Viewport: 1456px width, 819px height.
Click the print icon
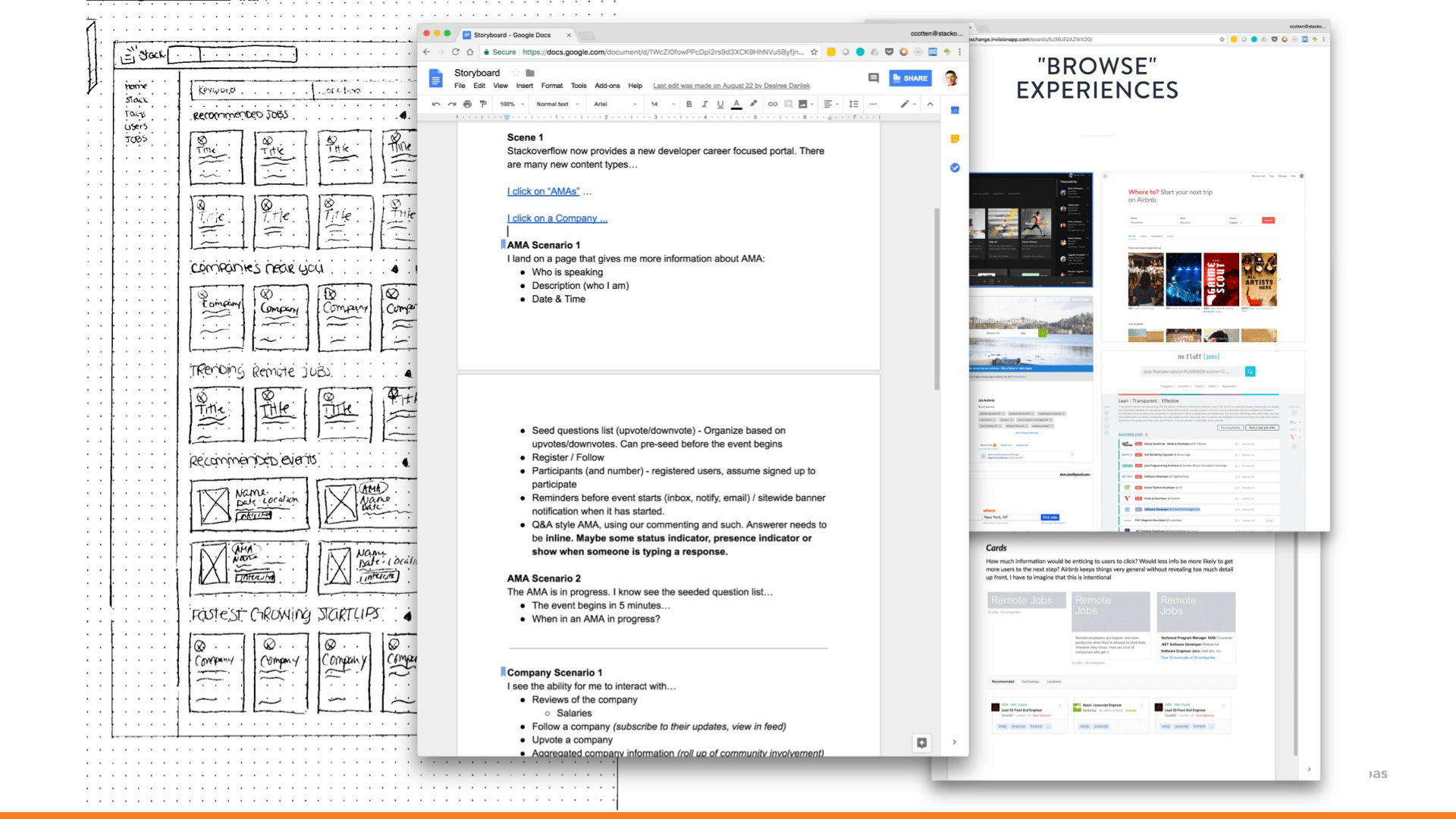467,104
